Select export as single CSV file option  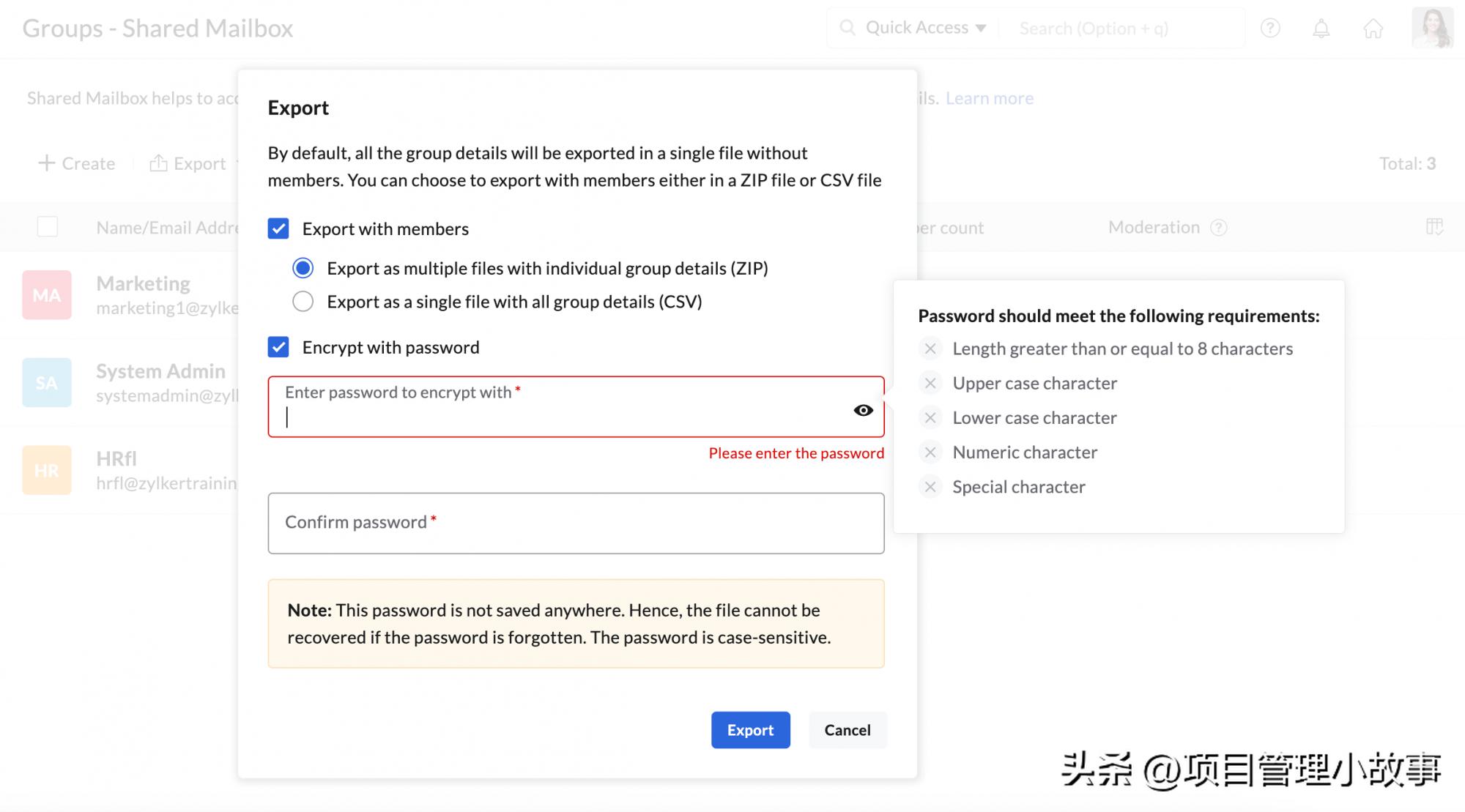[x=303, y=301]
